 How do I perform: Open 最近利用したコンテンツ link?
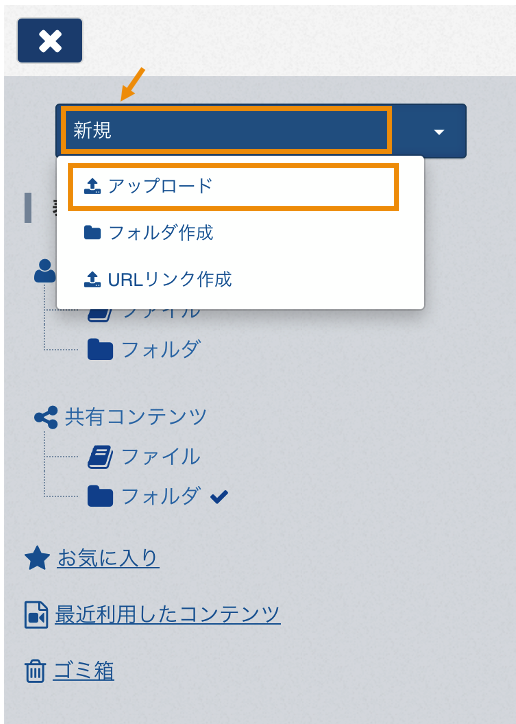pyautogui.click(x=168, y=615)
